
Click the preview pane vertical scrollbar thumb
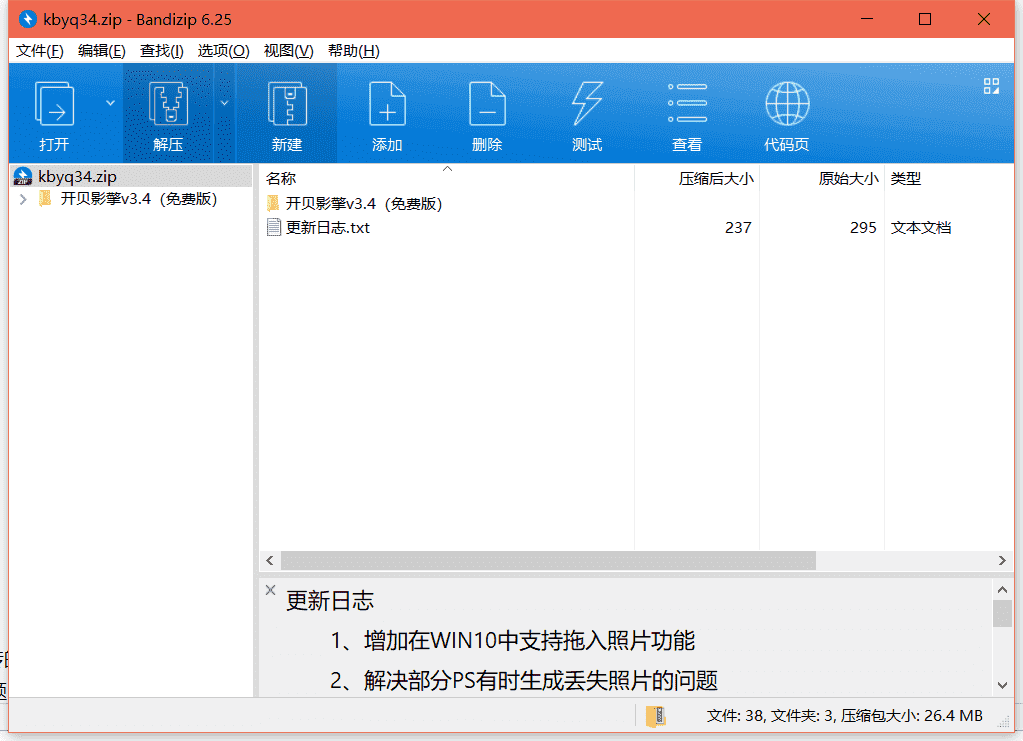pos(1002,613)
